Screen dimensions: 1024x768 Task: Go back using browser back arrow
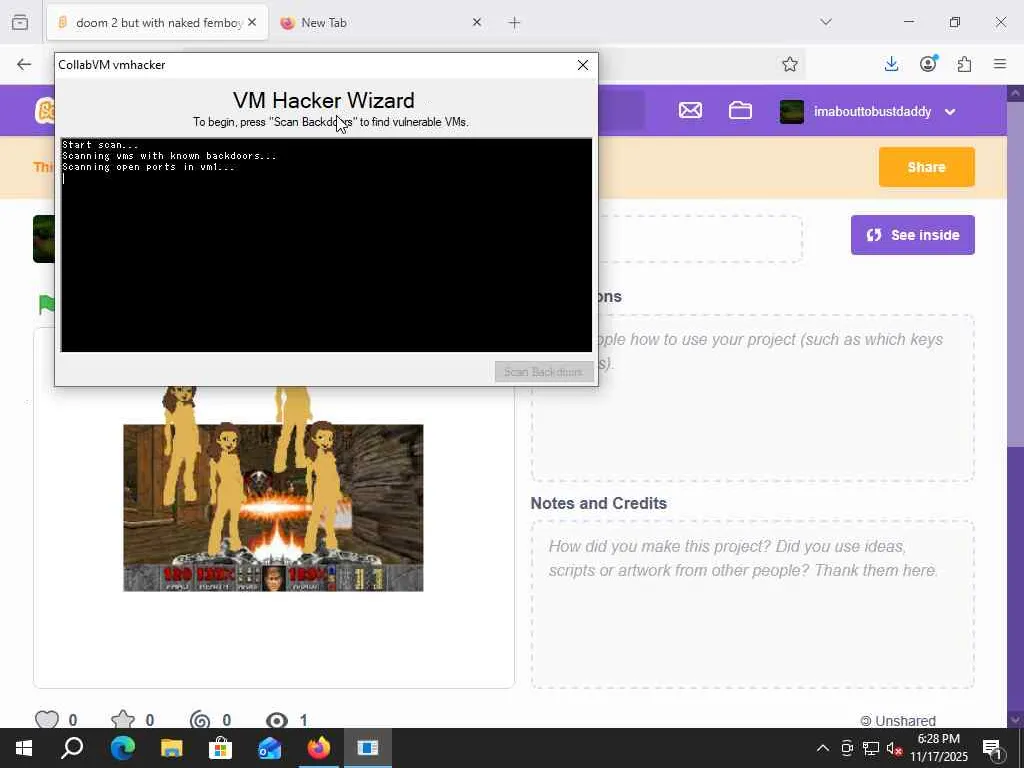tap(24, 64)
